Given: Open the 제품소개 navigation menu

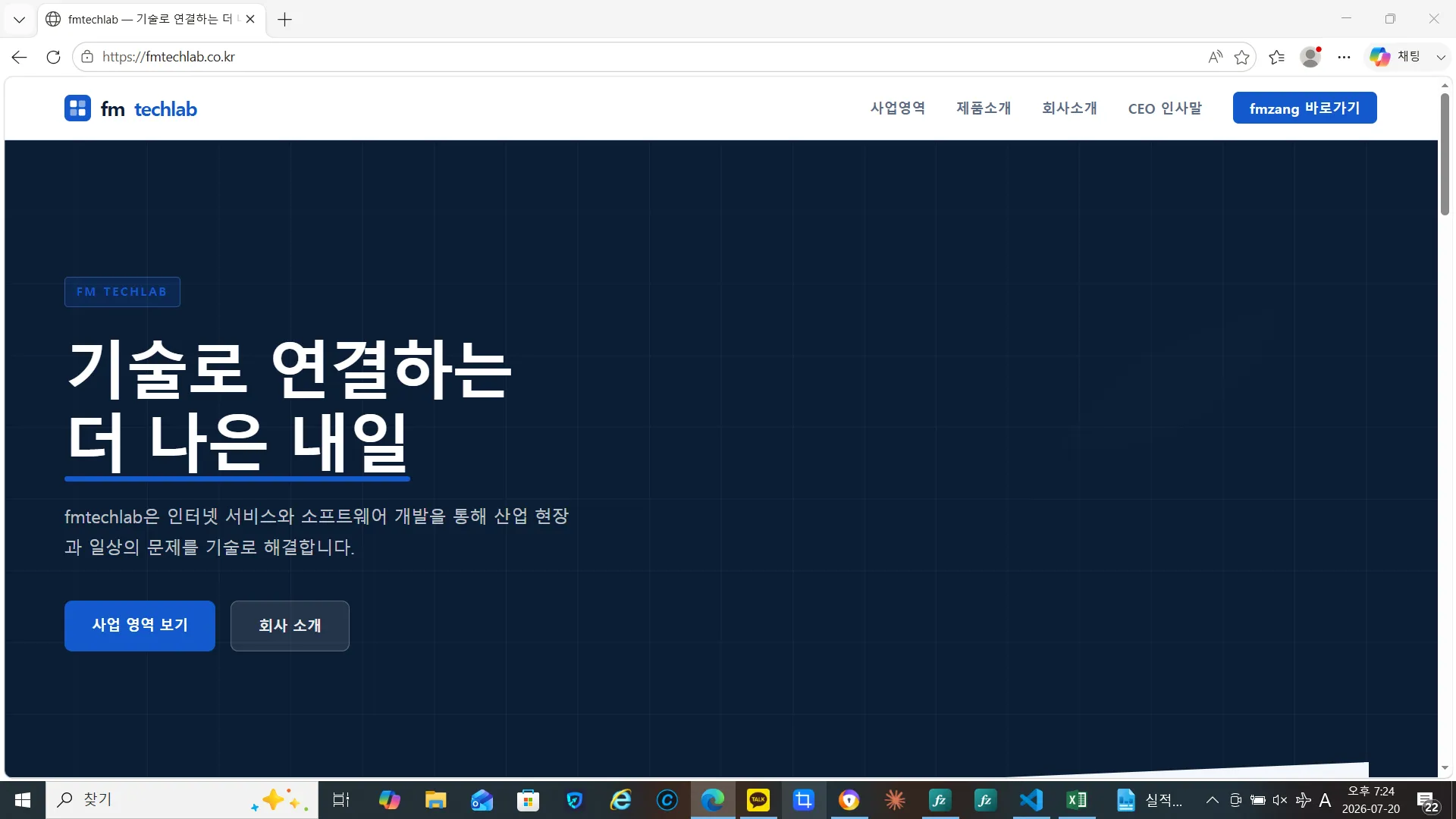Looking at the screenshot, I should (984, 108).
